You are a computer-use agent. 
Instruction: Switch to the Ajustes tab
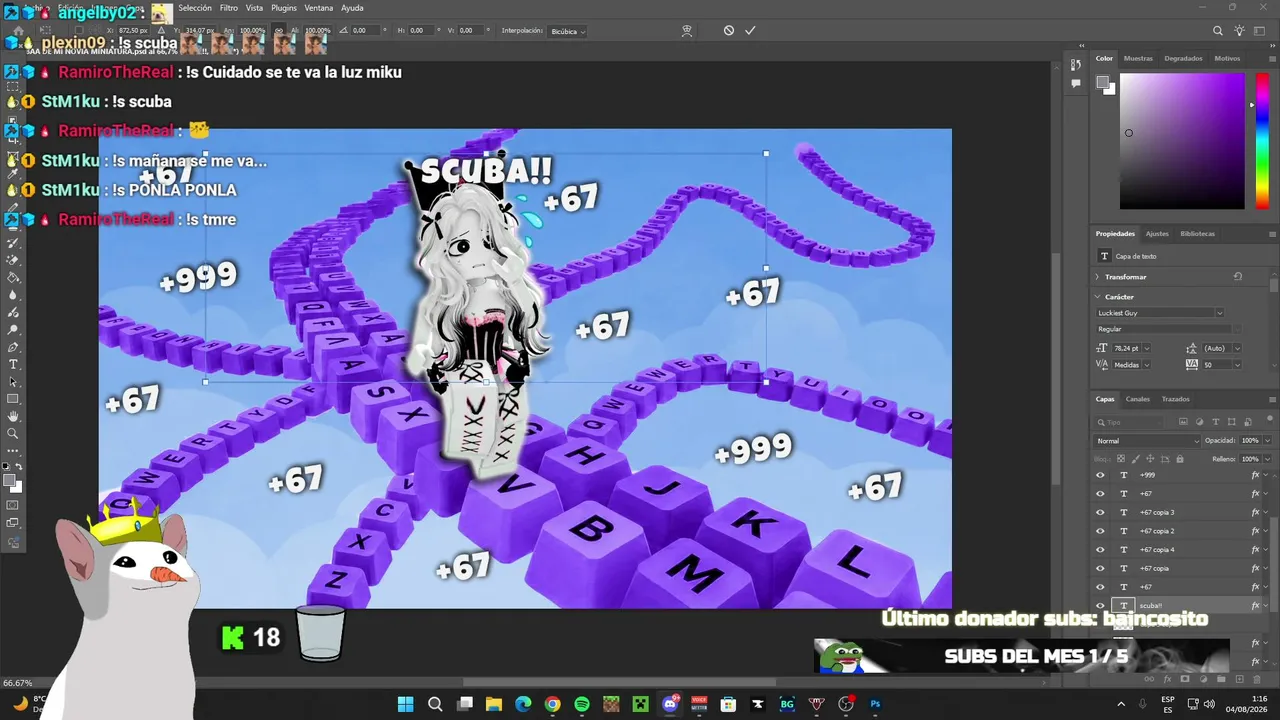(x=1157, y=234)
